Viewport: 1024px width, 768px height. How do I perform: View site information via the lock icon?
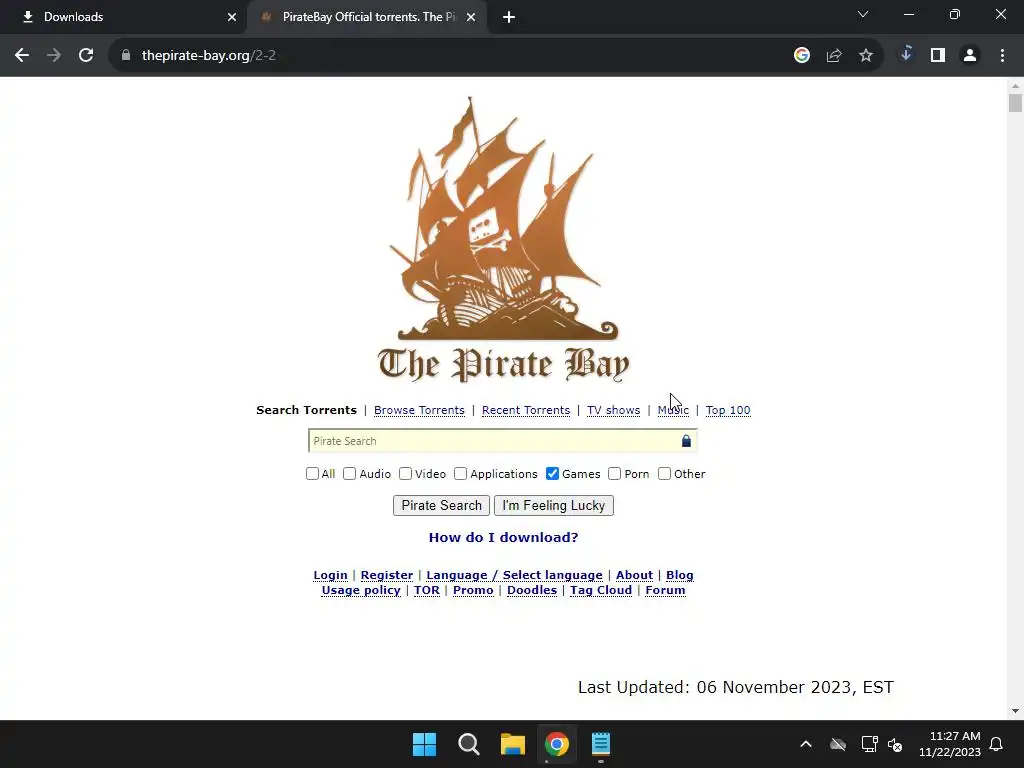click(126, 56)
